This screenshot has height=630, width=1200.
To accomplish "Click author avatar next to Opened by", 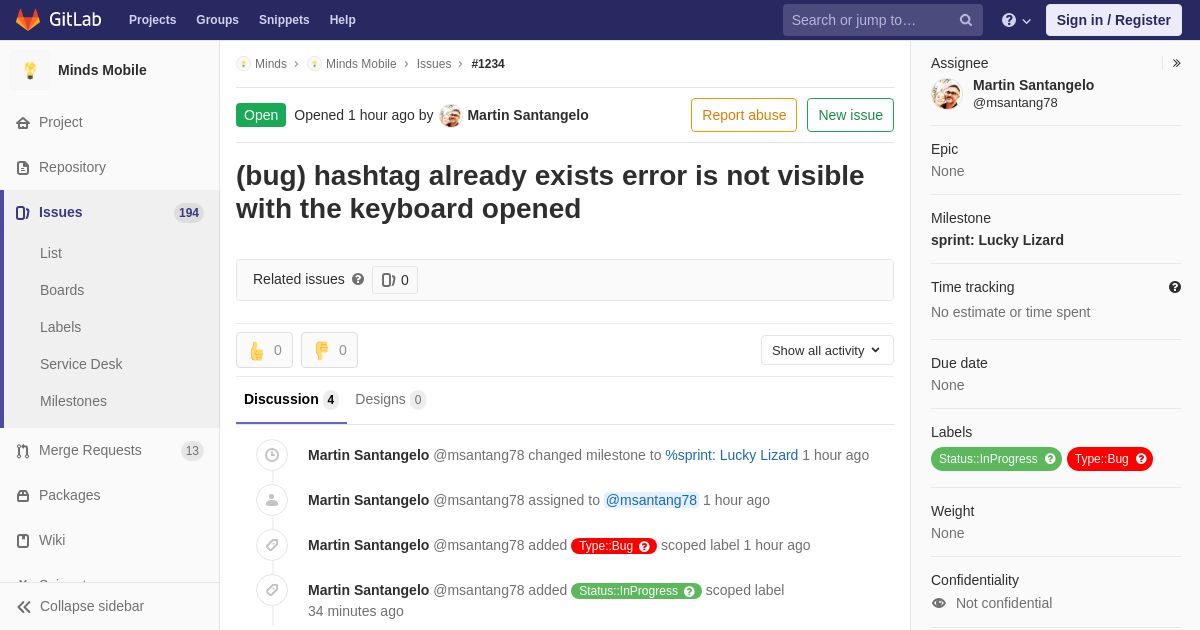I will click(x=451, y=115).
